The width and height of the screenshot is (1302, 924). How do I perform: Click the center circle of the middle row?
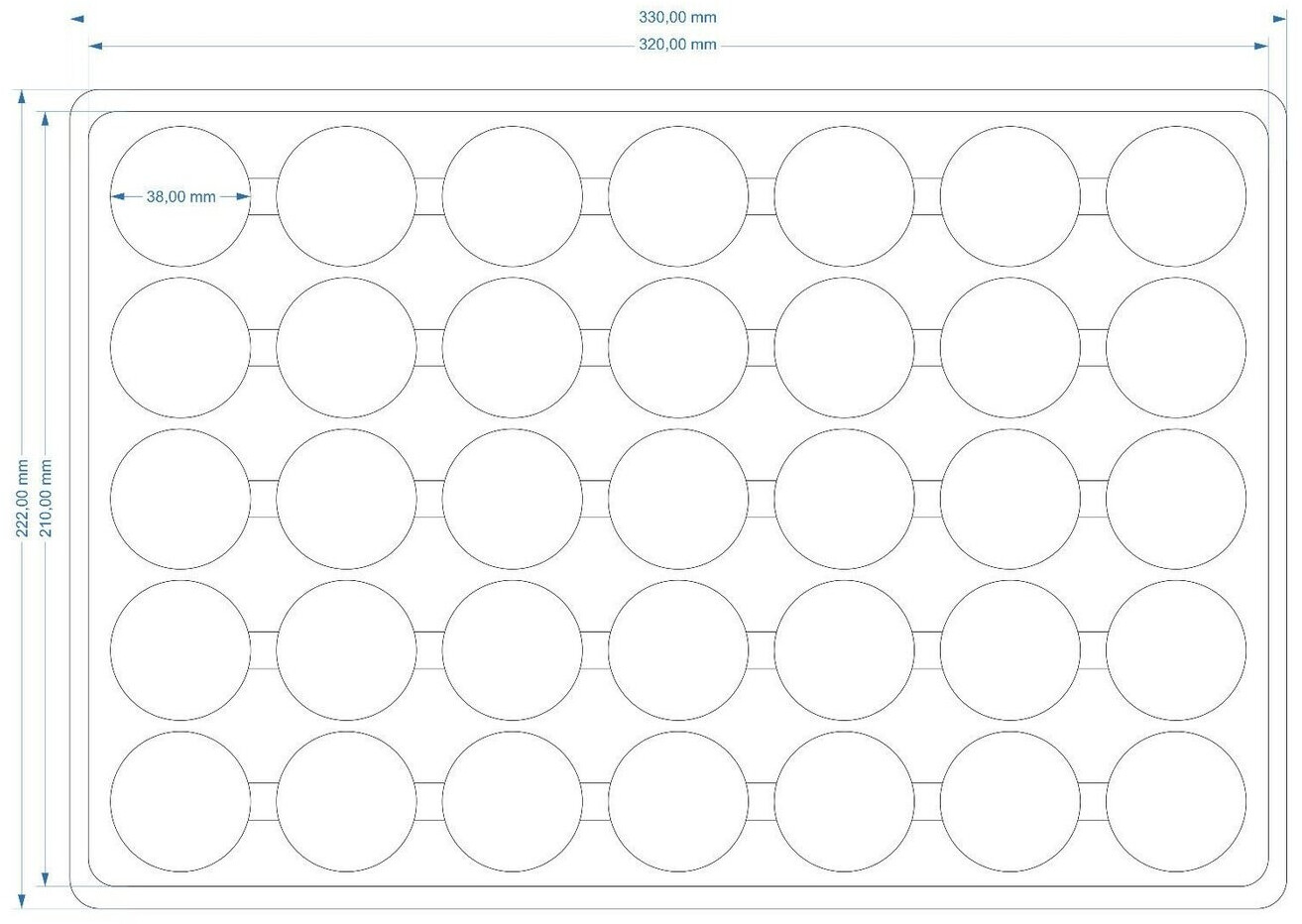click(x=677, y=499)
